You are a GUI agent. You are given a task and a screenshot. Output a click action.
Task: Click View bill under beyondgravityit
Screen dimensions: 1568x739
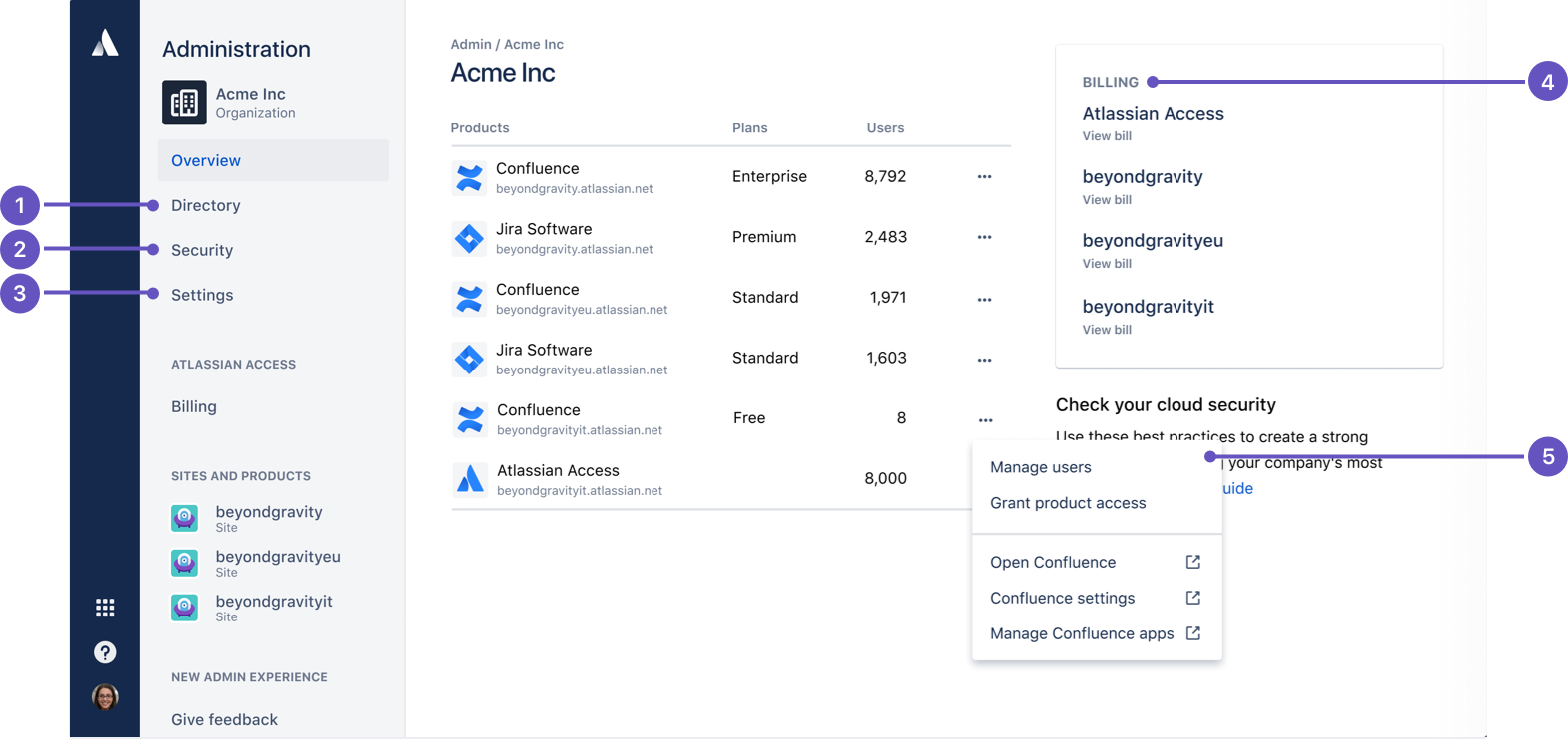[x=1107, y=330]
